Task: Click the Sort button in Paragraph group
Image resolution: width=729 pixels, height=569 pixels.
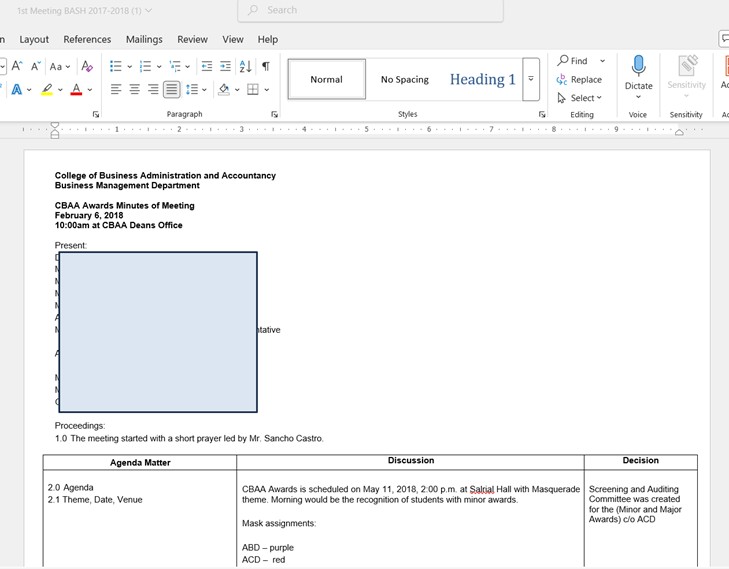Action: click(245, 66)
